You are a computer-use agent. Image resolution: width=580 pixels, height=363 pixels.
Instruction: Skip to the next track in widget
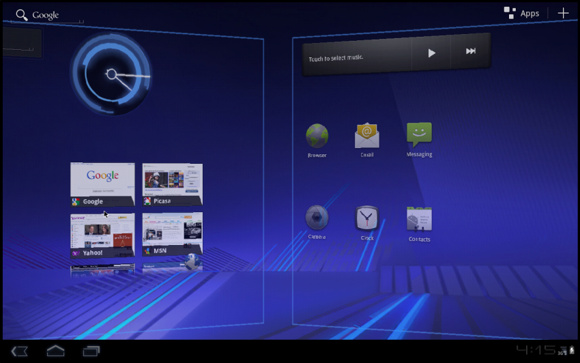[x=471, y=51]
